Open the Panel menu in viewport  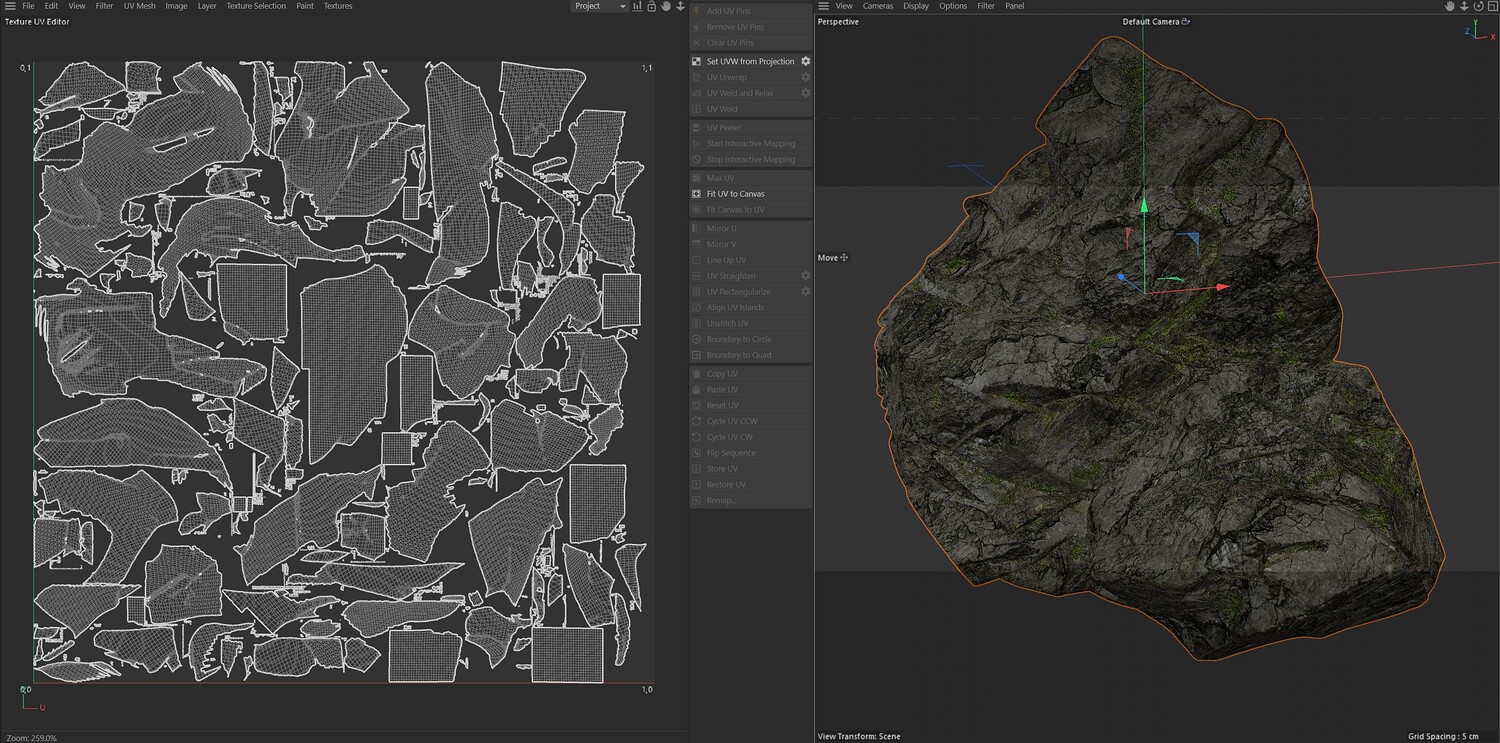[x=1015, y=6]
